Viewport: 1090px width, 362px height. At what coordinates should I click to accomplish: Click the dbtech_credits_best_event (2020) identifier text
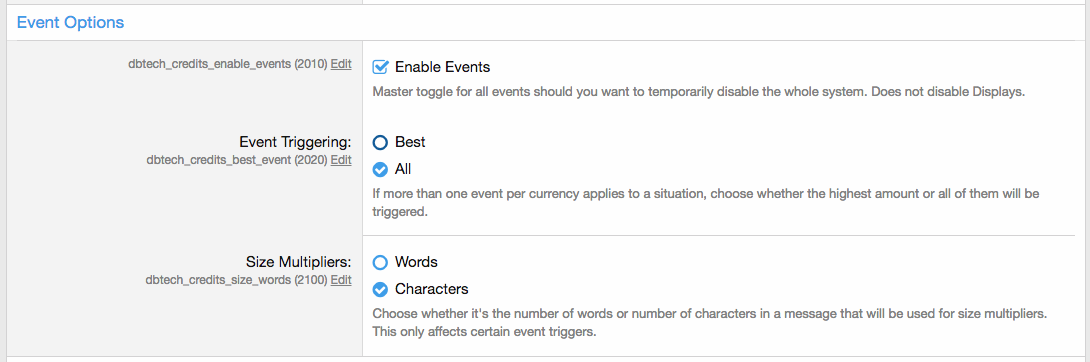[x=237, y=160]
